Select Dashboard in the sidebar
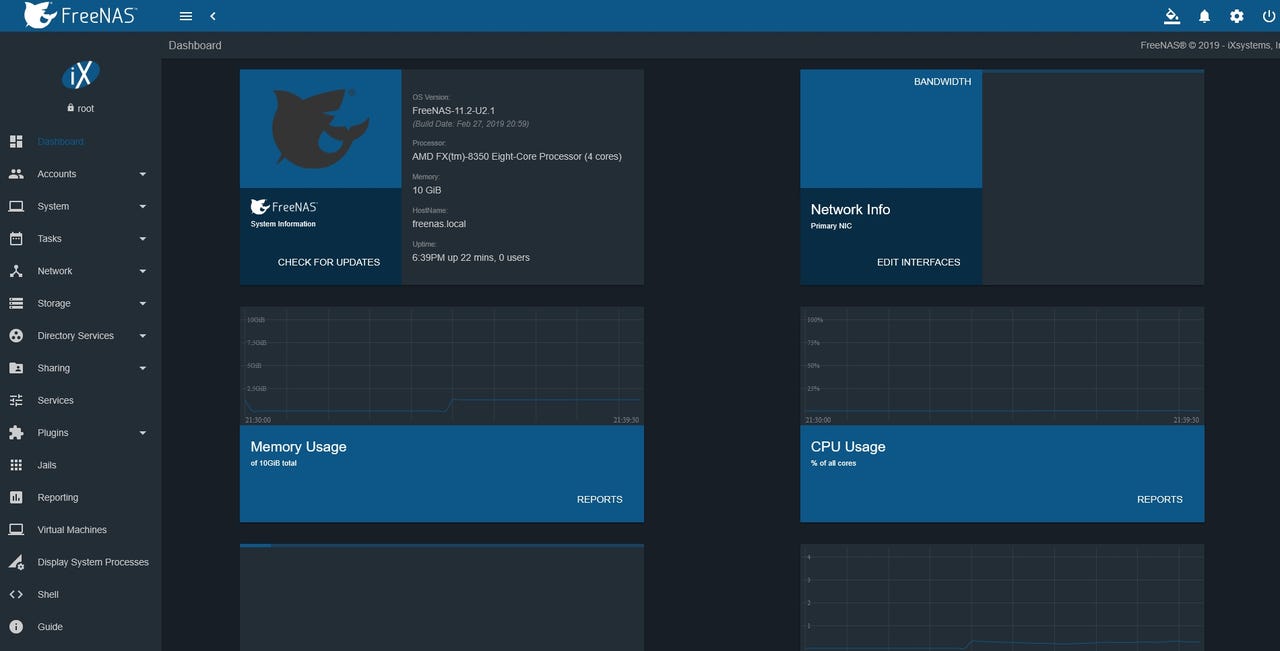 pyautogui.click(x=60, y=141)
